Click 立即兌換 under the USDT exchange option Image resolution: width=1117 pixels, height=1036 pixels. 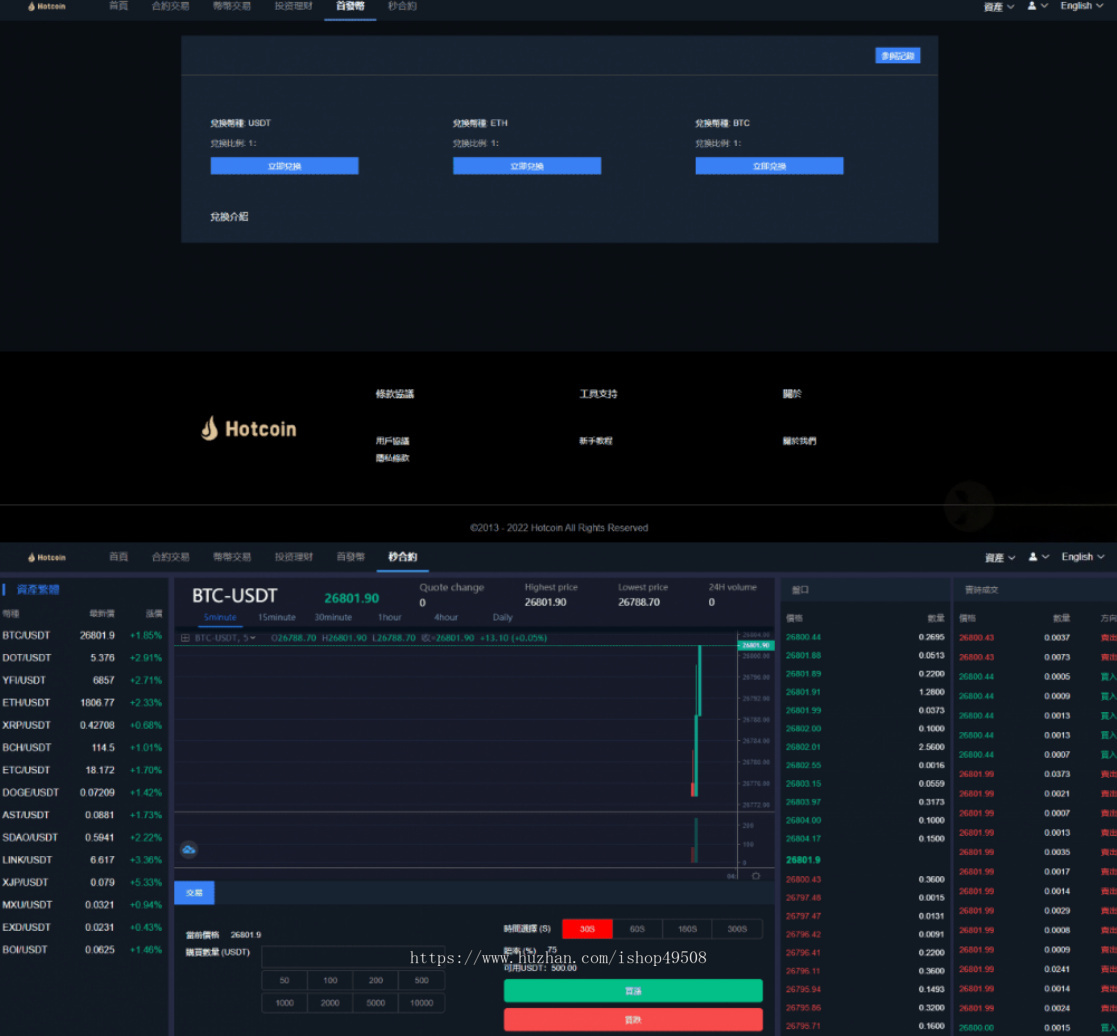(x=284, y=166)
